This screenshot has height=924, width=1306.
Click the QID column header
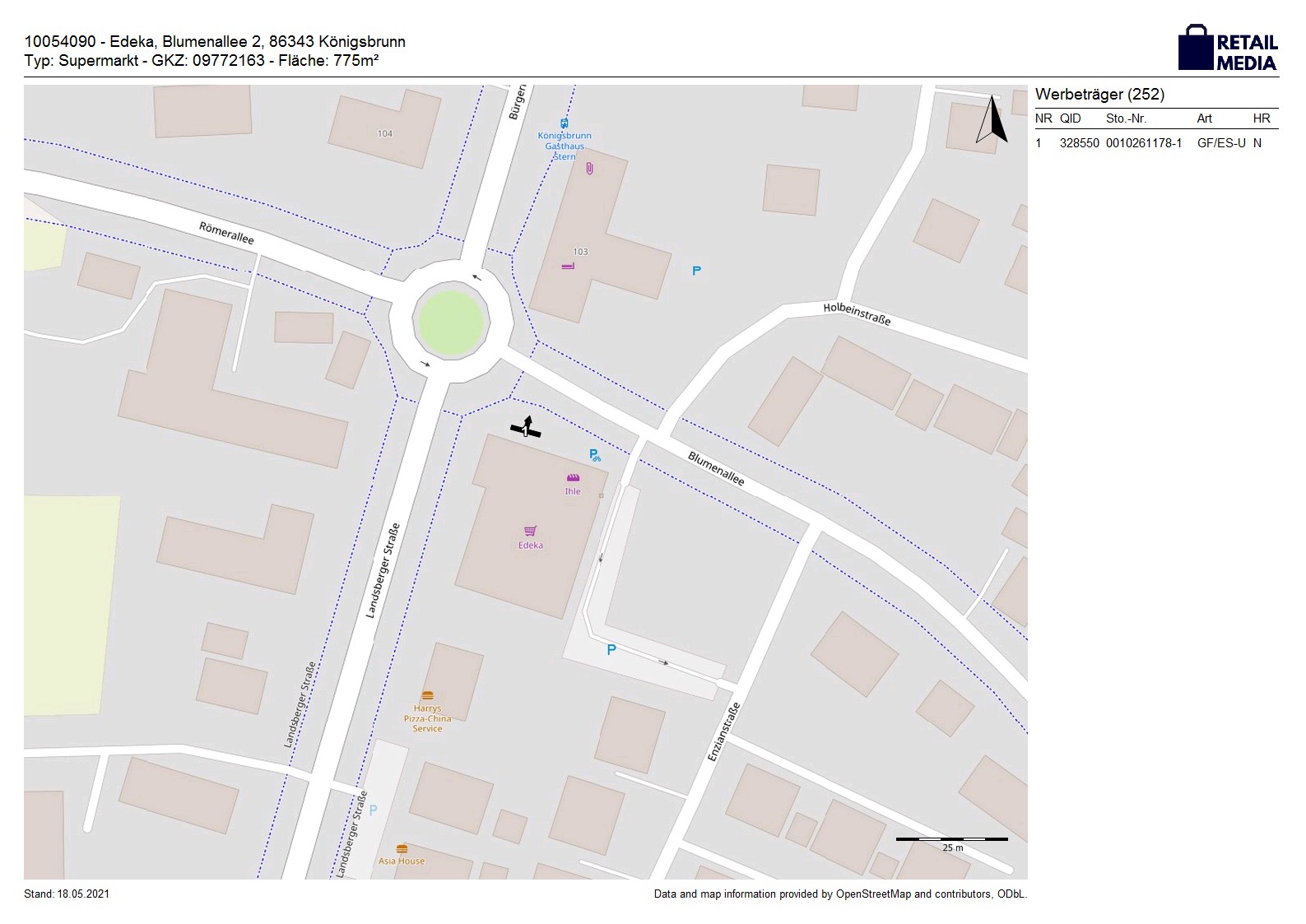click(x=1070, y=118)
